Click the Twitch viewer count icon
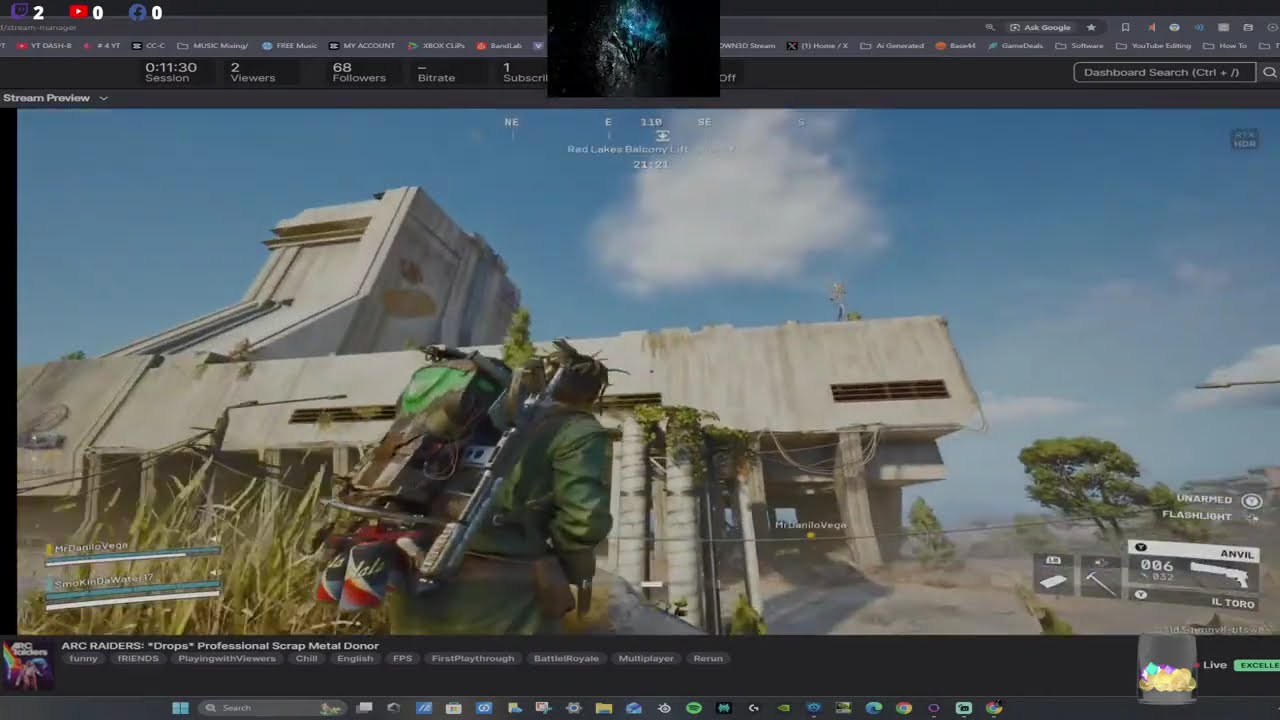 tap(20, 13)
